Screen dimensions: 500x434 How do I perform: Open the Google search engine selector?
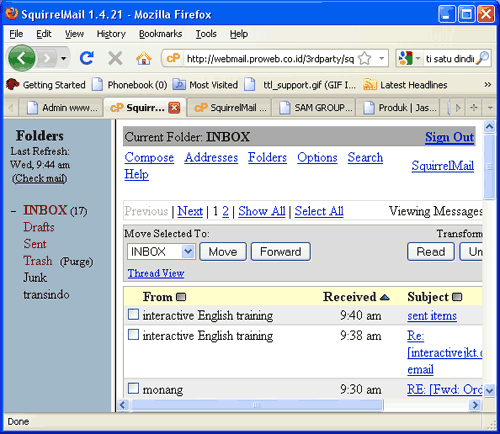coord(409,59)
